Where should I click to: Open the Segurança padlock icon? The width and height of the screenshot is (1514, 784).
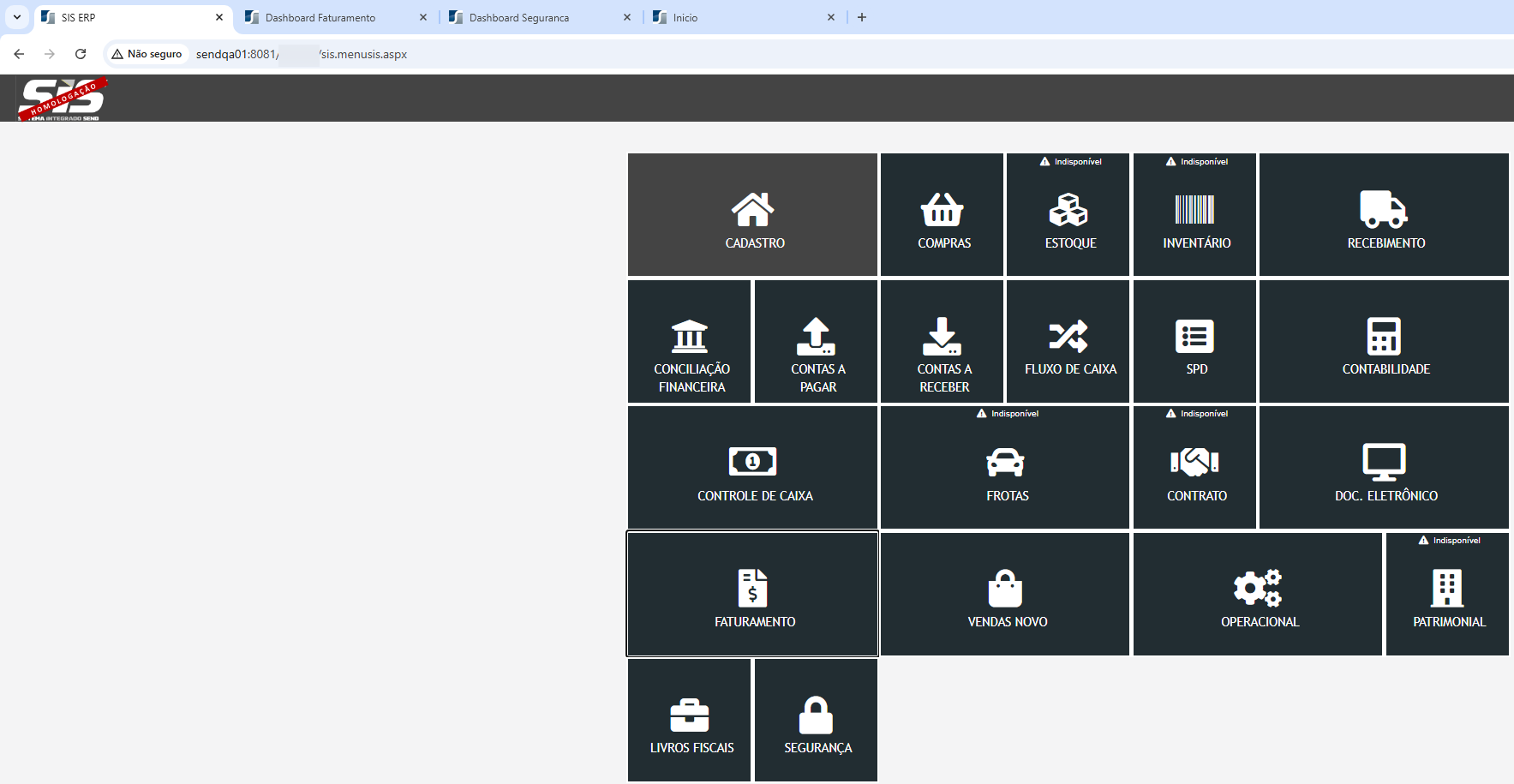click(x=816, y=715)
